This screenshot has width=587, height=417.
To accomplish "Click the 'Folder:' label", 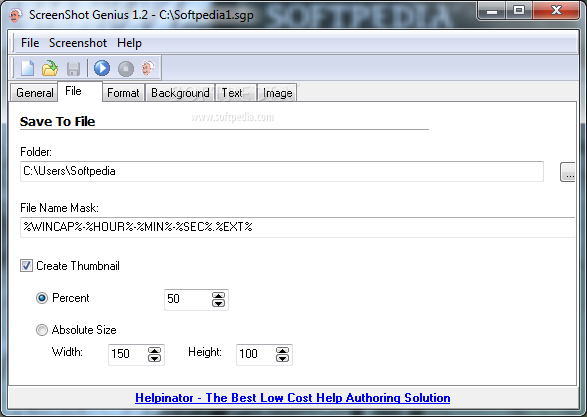I will tap(36, 152).
